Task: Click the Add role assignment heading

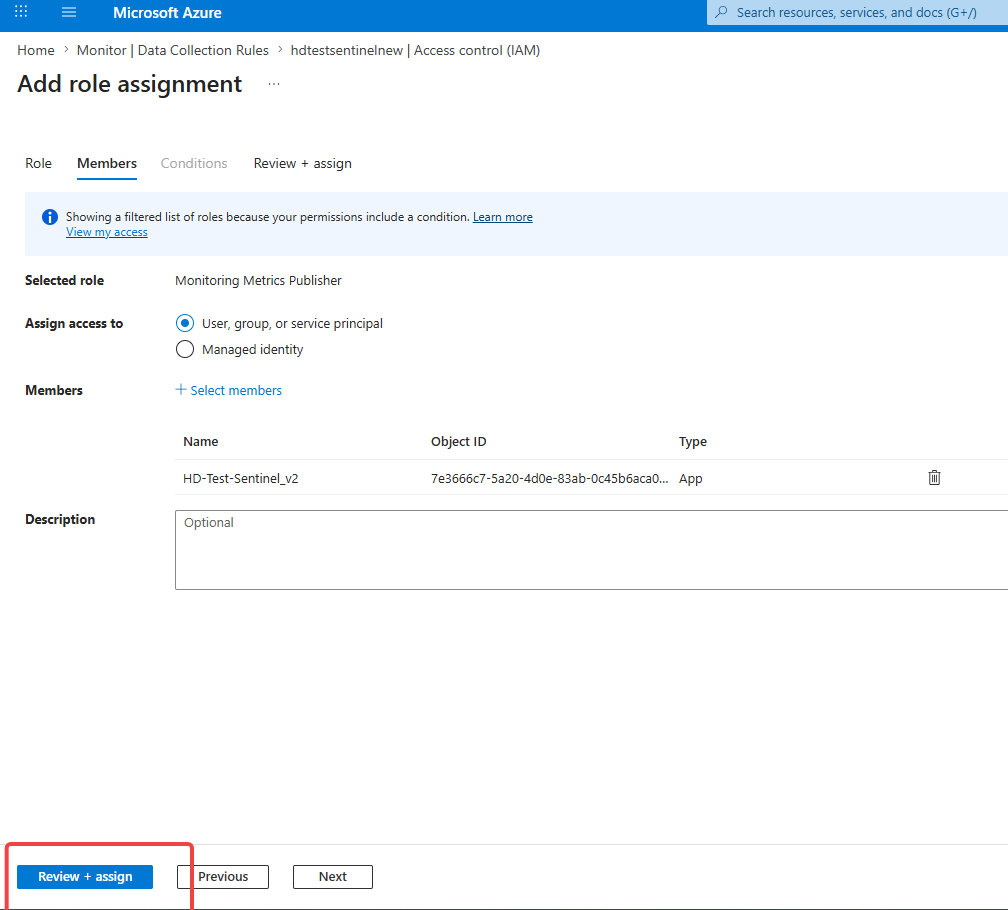Action: coord(129,84)
